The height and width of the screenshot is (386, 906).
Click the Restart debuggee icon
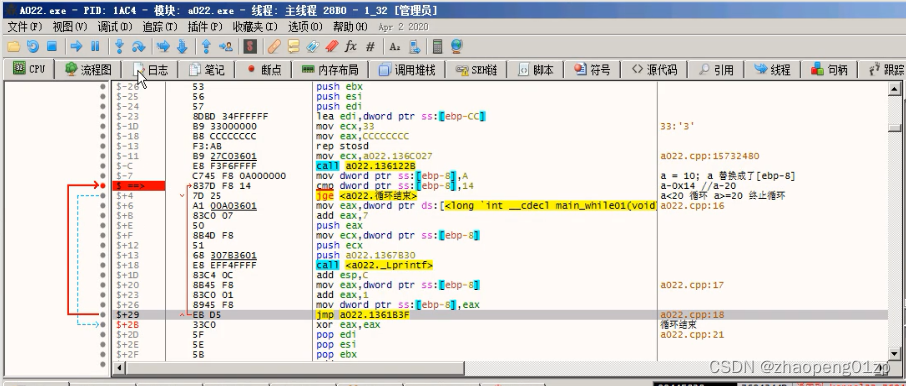click(33, 46)
